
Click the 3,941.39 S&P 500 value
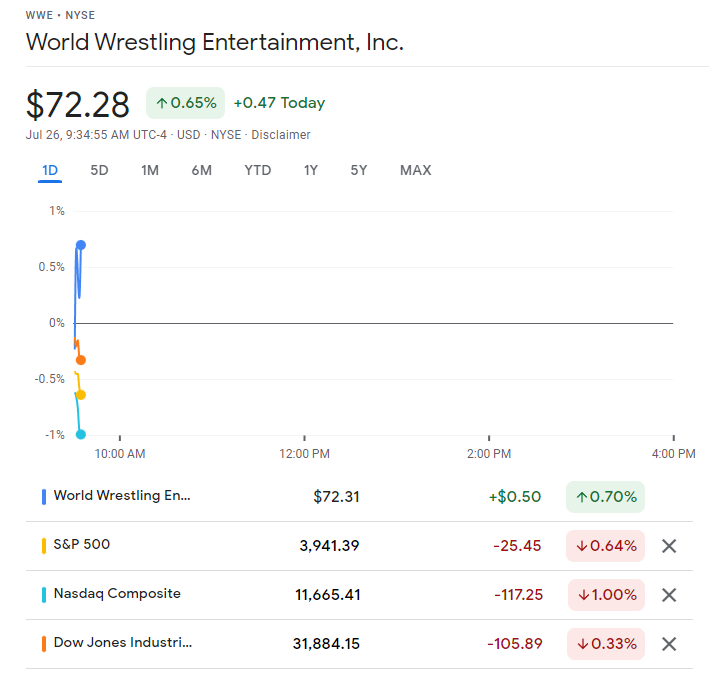point(329,546)
